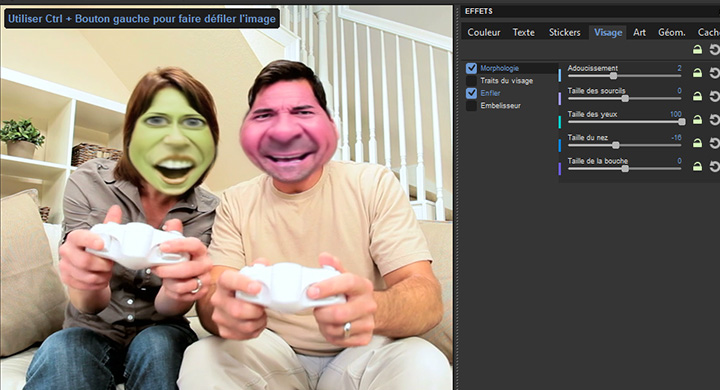Image resolution: width=720 pixels, height=390 pixels.
Task: Enable the Traits du visage checkbox
Action: click(471, 81)
